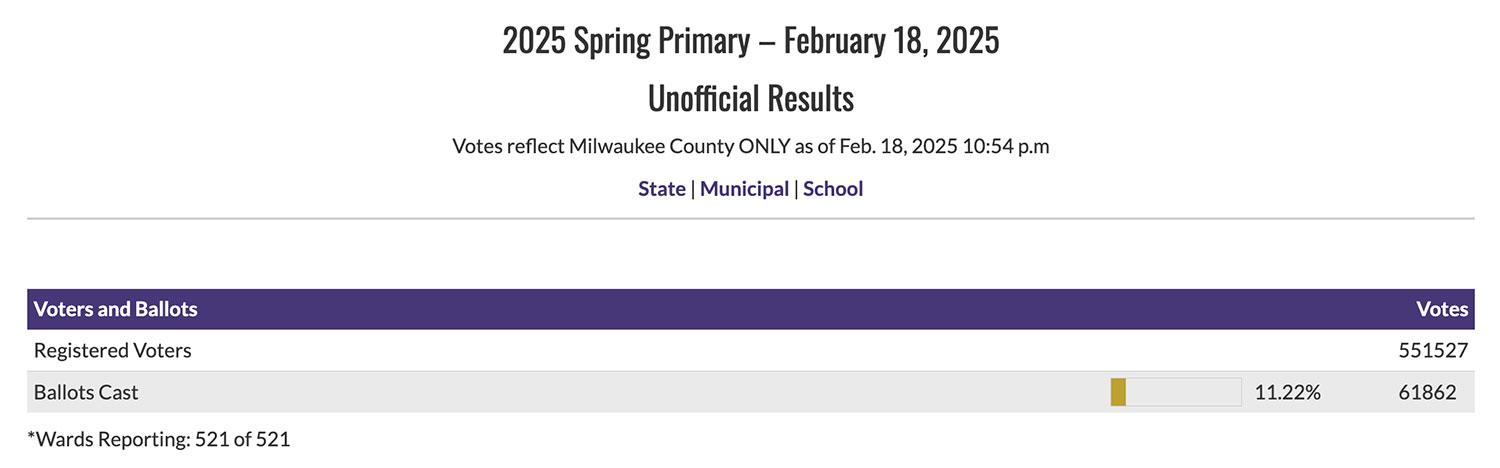
Task: Select the 2025 Spring Primary page heading
Action: 751,42
